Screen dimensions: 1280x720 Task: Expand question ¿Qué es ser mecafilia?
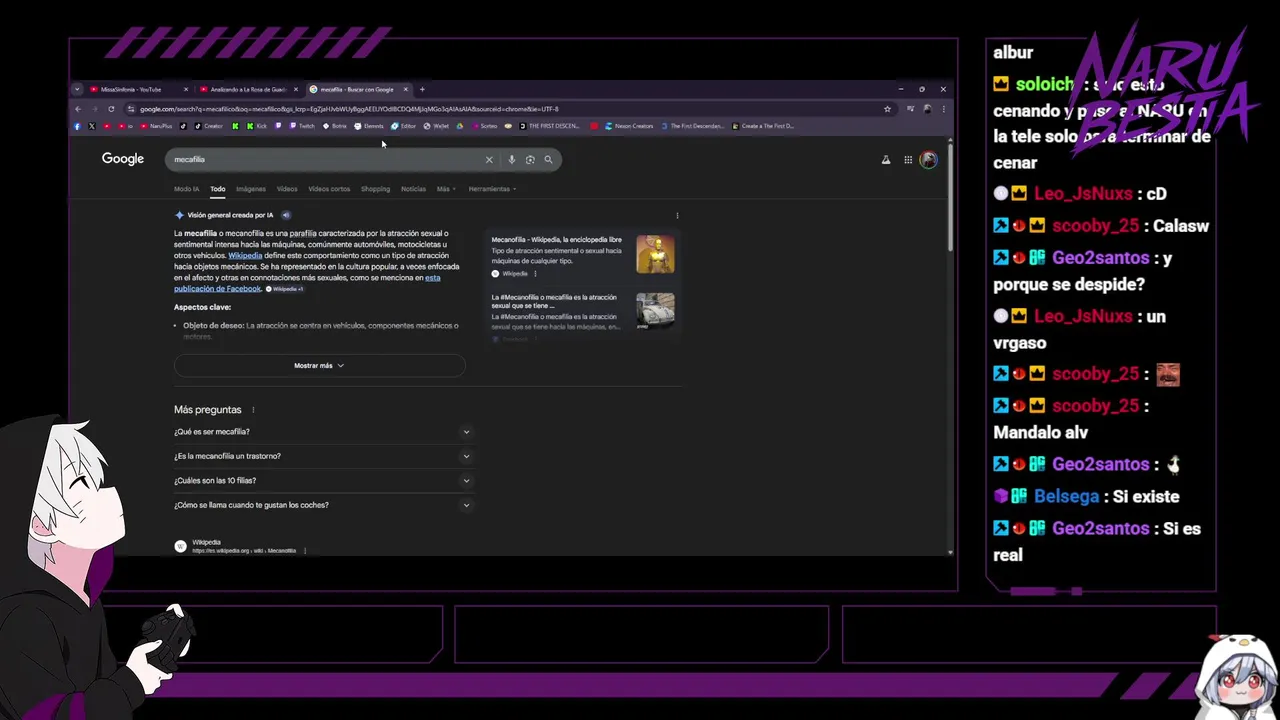322,432
